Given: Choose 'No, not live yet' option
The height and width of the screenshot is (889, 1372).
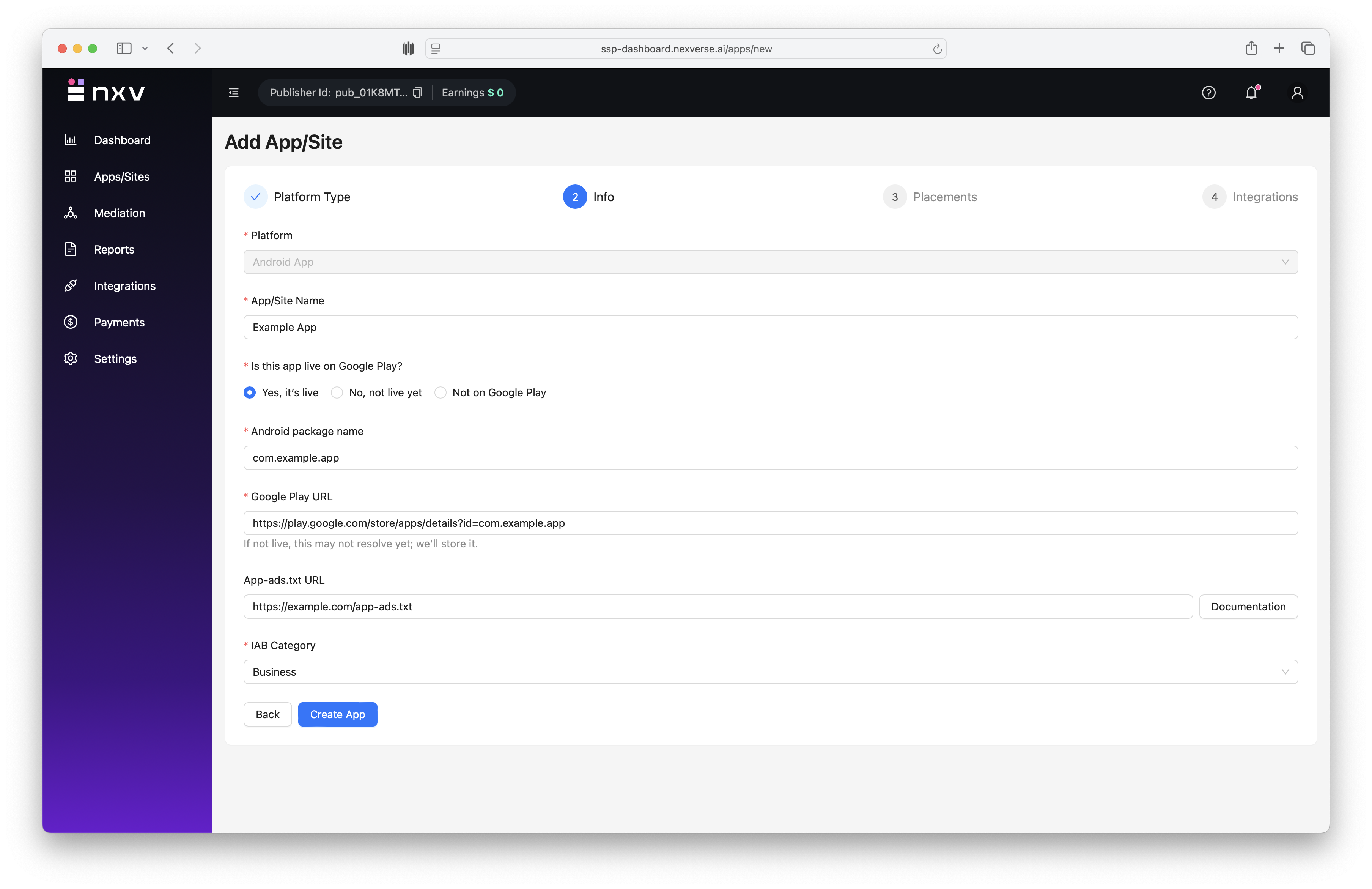Looking at the screenshot, I should click(337, 392).
